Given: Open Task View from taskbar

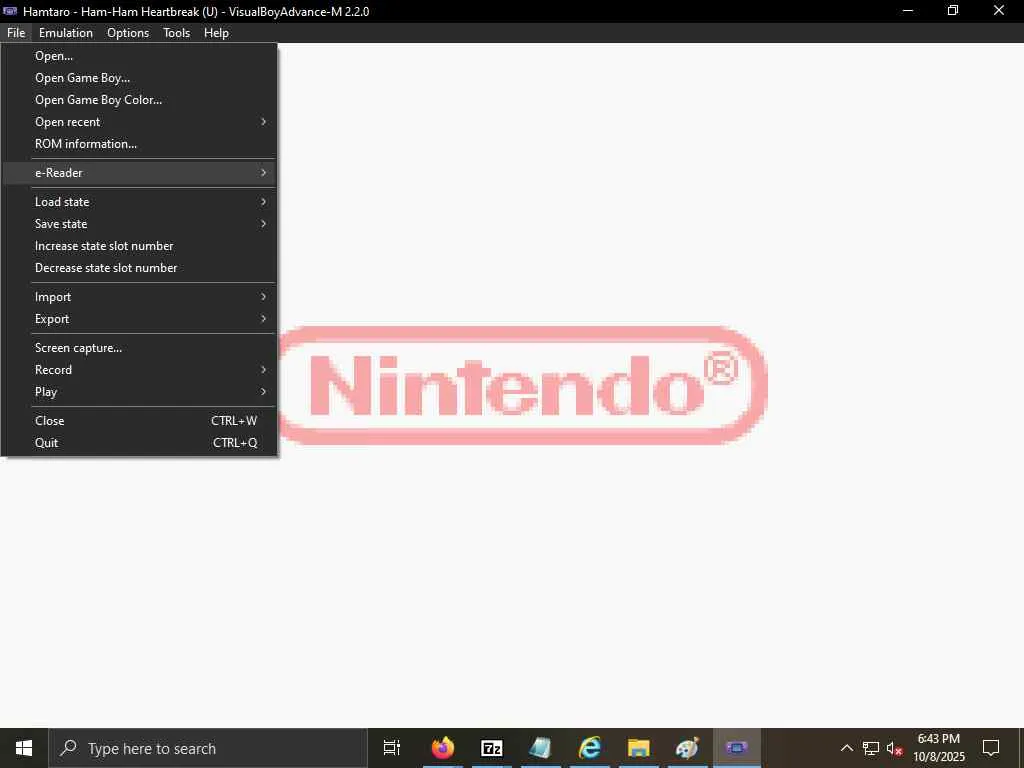Looking at the screenshot, I should 392,748.
